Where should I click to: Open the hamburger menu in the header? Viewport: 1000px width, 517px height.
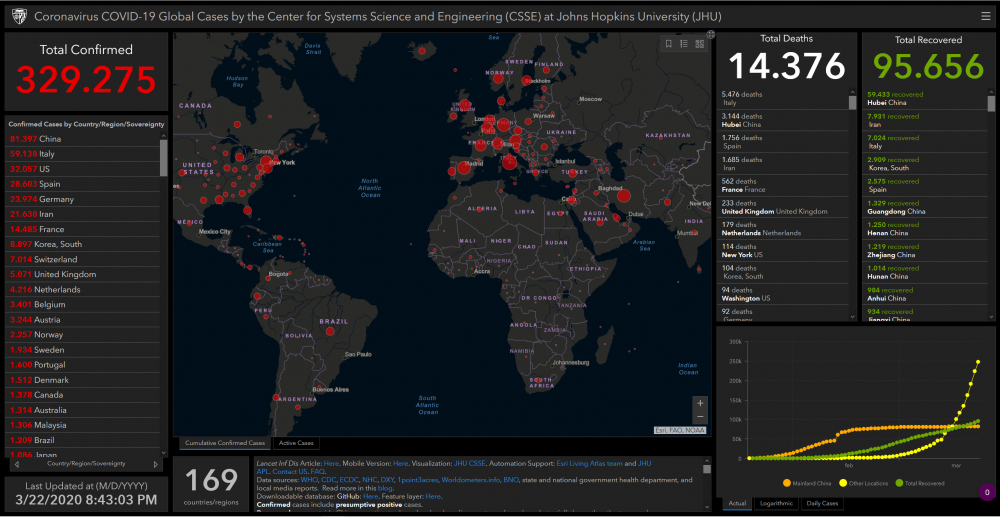coord(985,17)
